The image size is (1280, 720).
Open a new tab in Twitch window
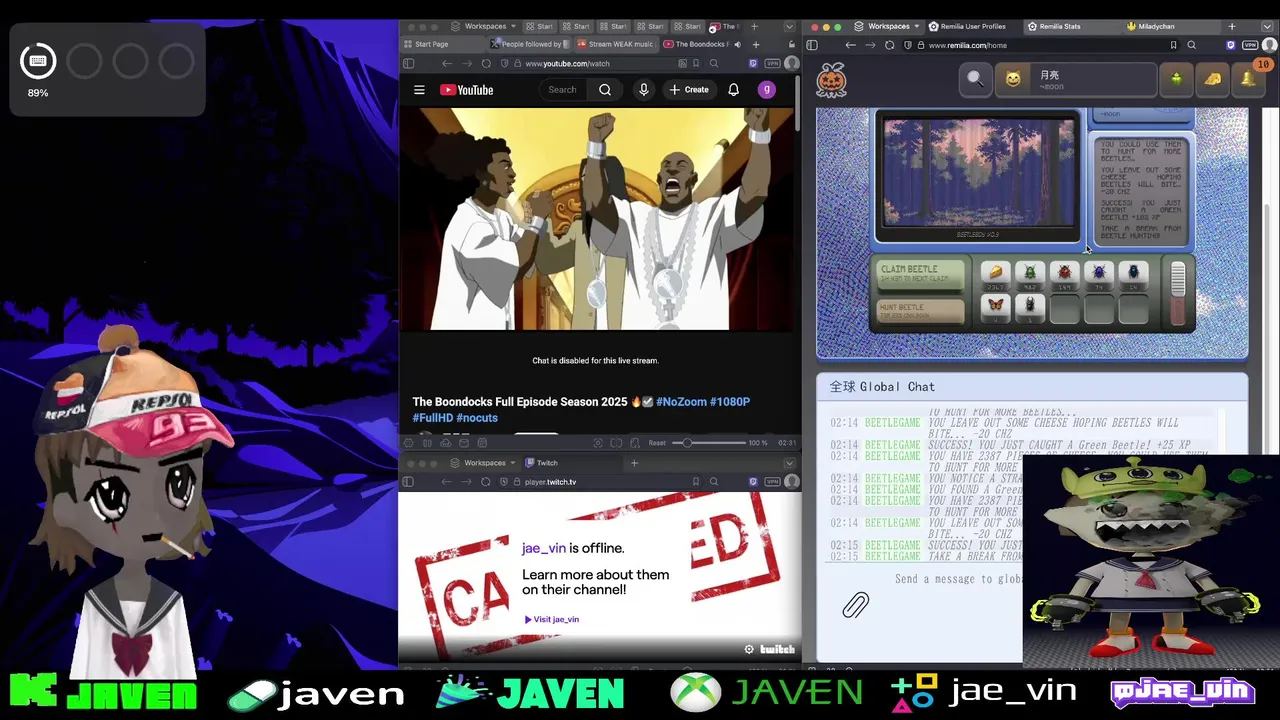[634, 463]
